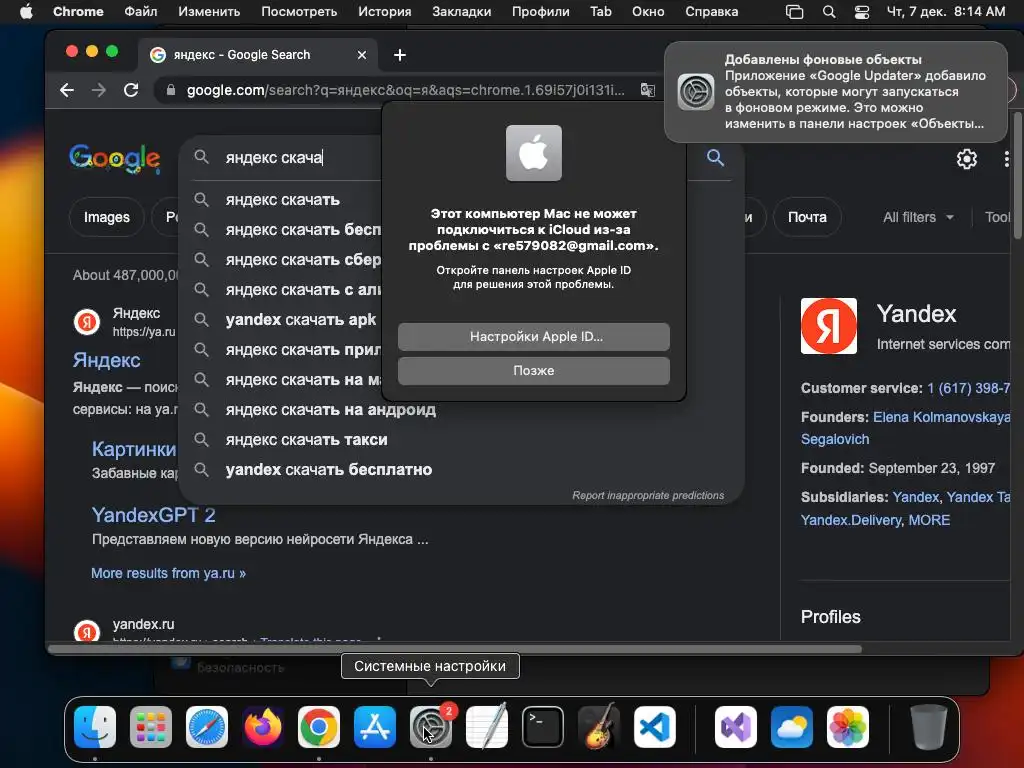Click the Позже button
1024x768 pixels.
(534, 370)
